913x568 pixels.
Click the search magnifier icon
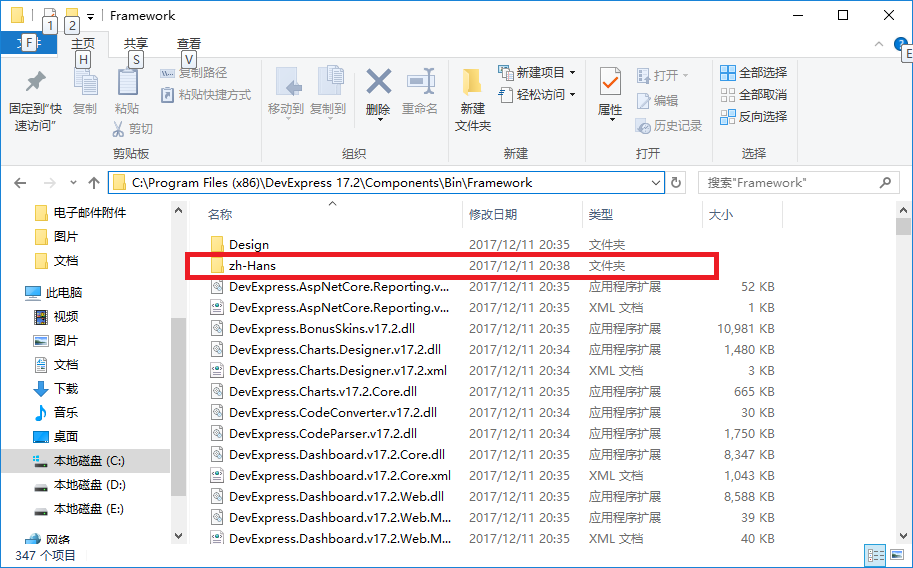(x=885, y=183)
